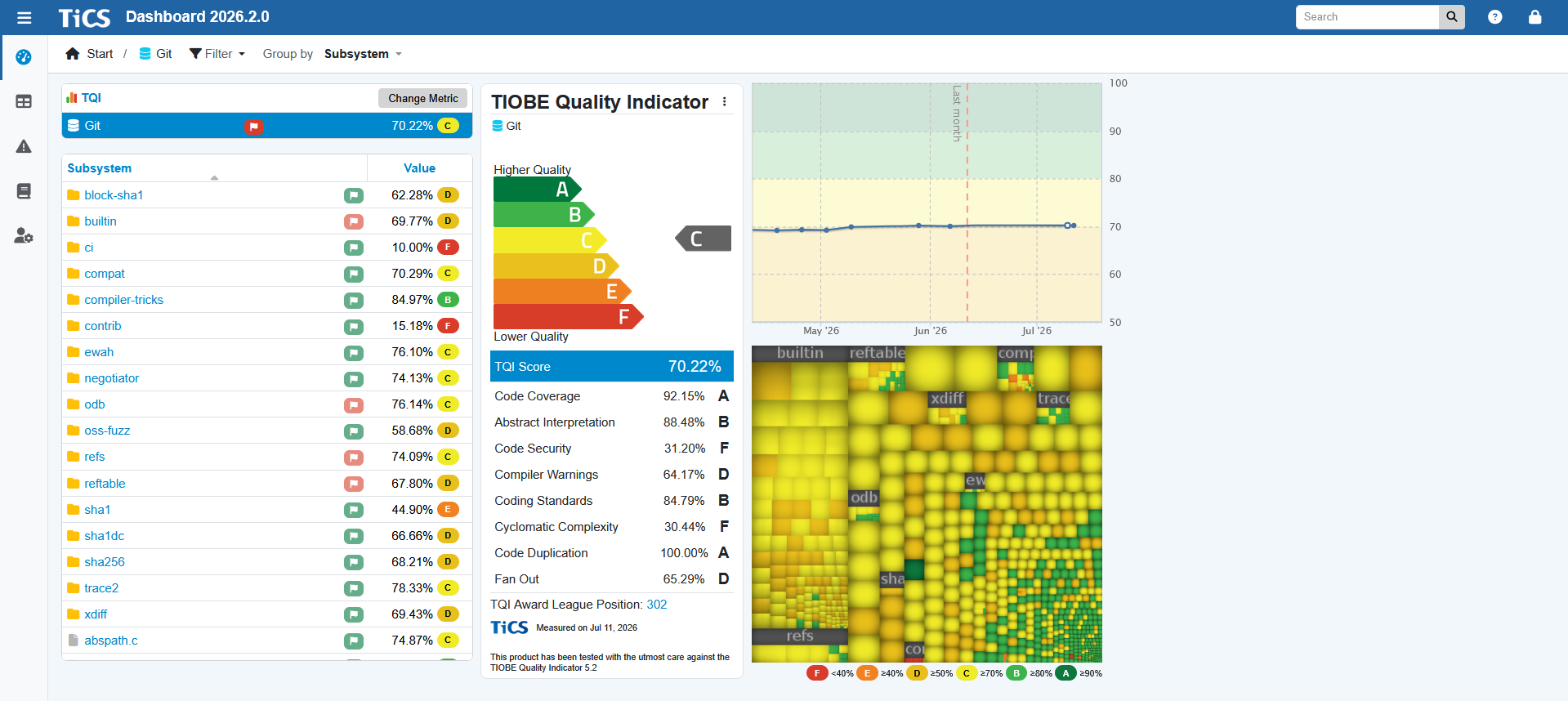The height and width of the screenshot is (701, 1568).
Task: Click the compat folder icon
Action: point(74,274)
